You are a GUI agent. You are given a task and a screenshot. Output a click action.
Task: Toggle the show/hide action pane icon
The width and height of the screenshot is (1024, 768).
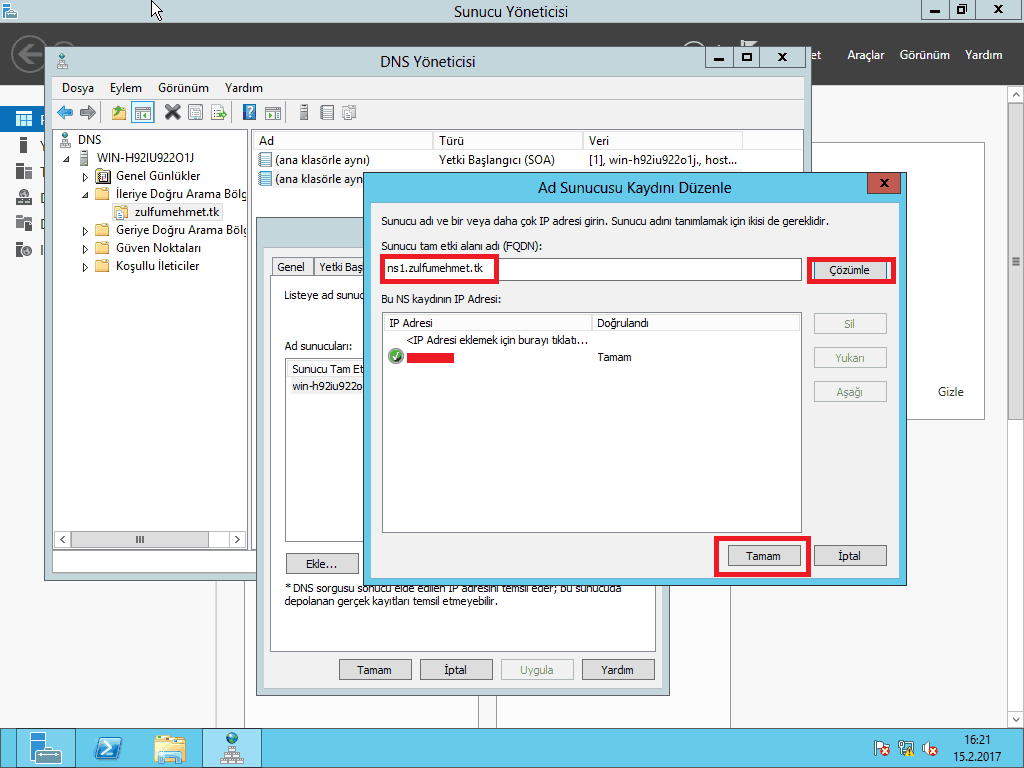[x=273, y=112]
